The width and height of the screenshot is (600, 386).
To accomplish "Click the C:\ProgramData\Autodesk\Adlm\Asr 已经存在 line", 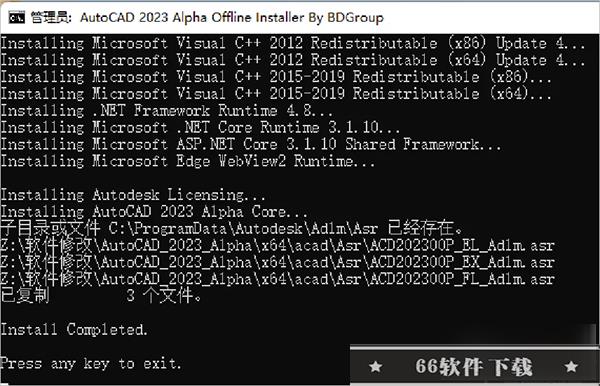I will pyautogui.click(x=232, y=228).
